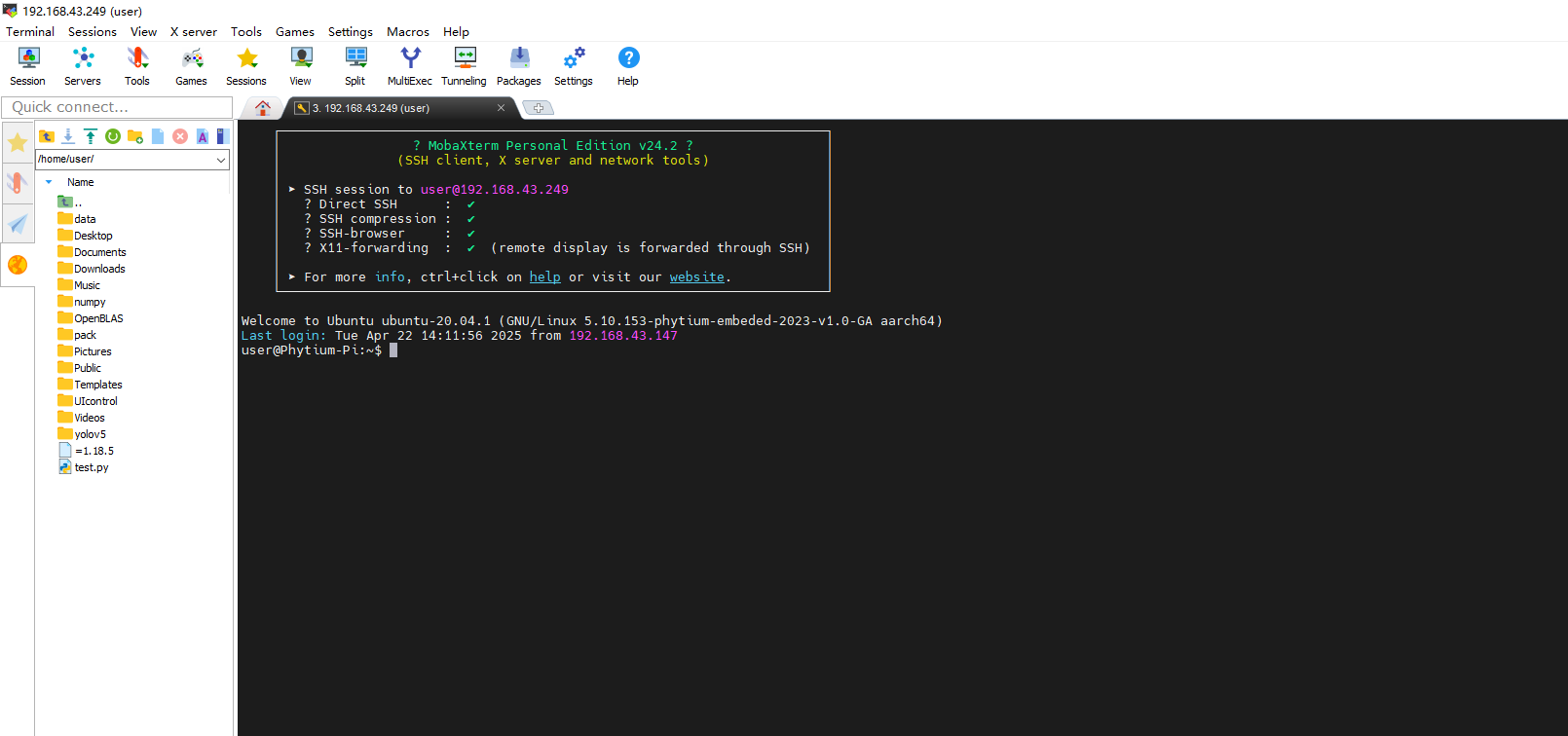Open the View menu

[x=143, y=32]
